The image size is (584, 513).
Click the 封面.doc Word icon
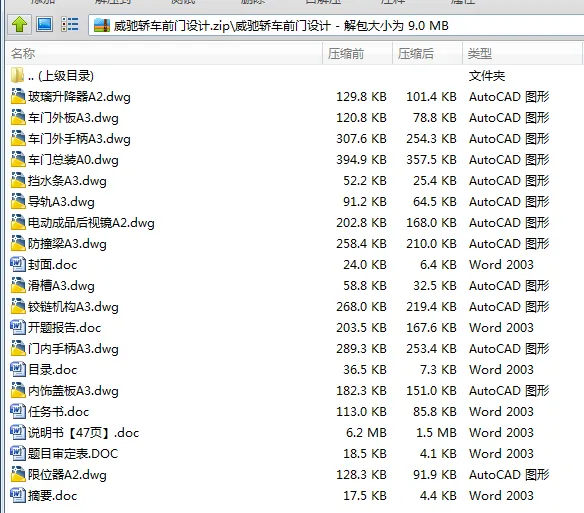(18, 264)
